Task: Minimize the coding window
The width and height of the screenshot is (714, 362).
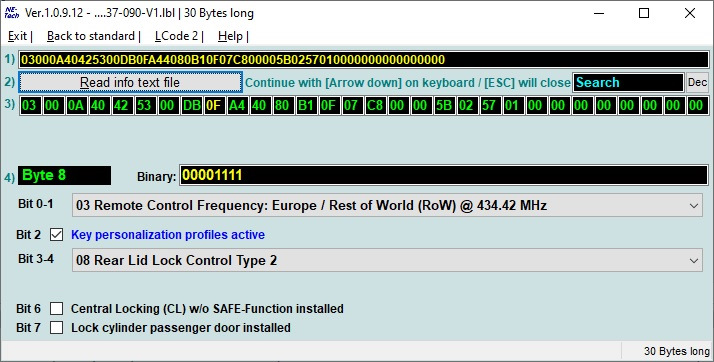Action: (599, 13)
